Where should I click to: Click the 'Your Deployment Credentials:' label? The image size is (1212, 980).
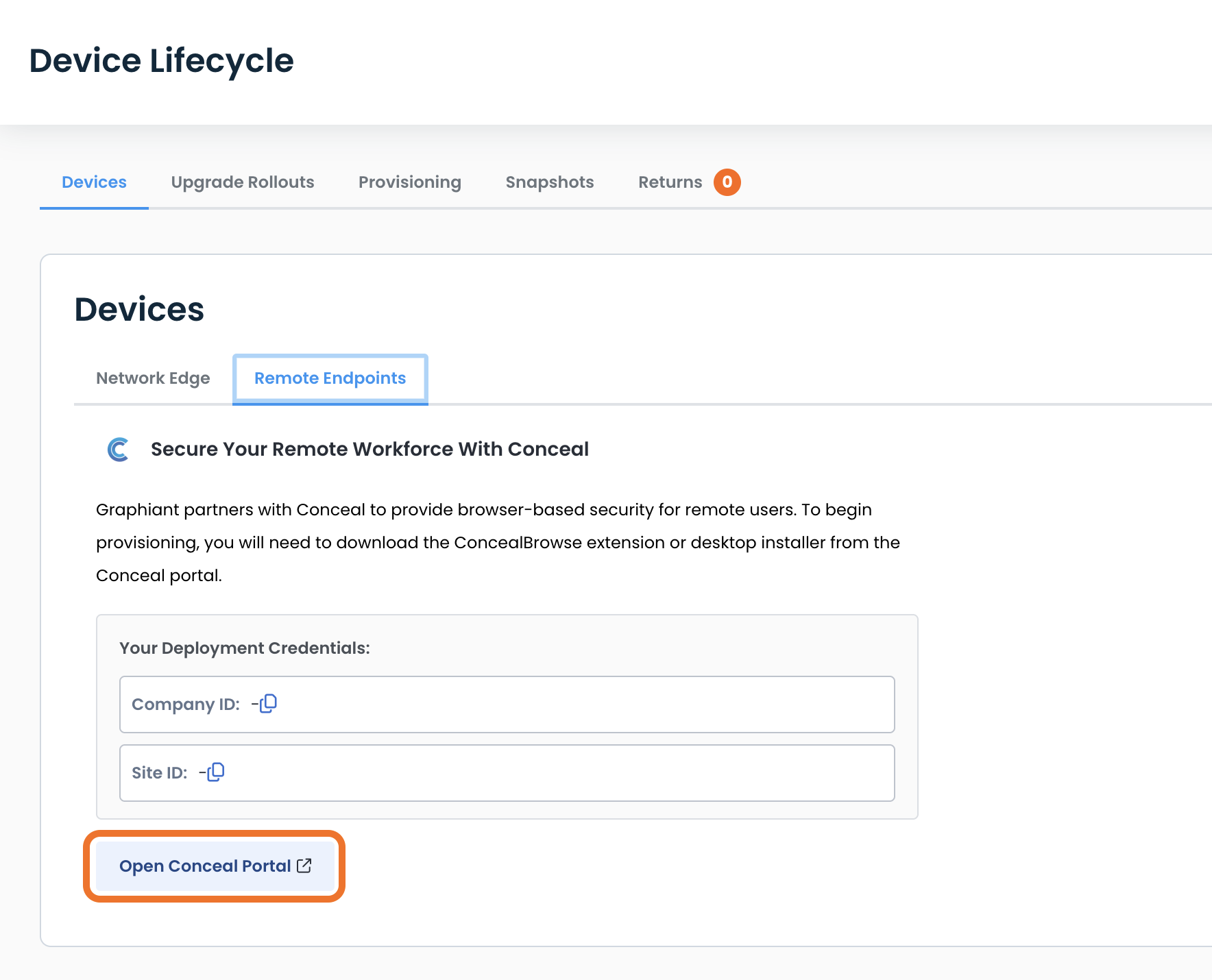click(x=245, y=648)
